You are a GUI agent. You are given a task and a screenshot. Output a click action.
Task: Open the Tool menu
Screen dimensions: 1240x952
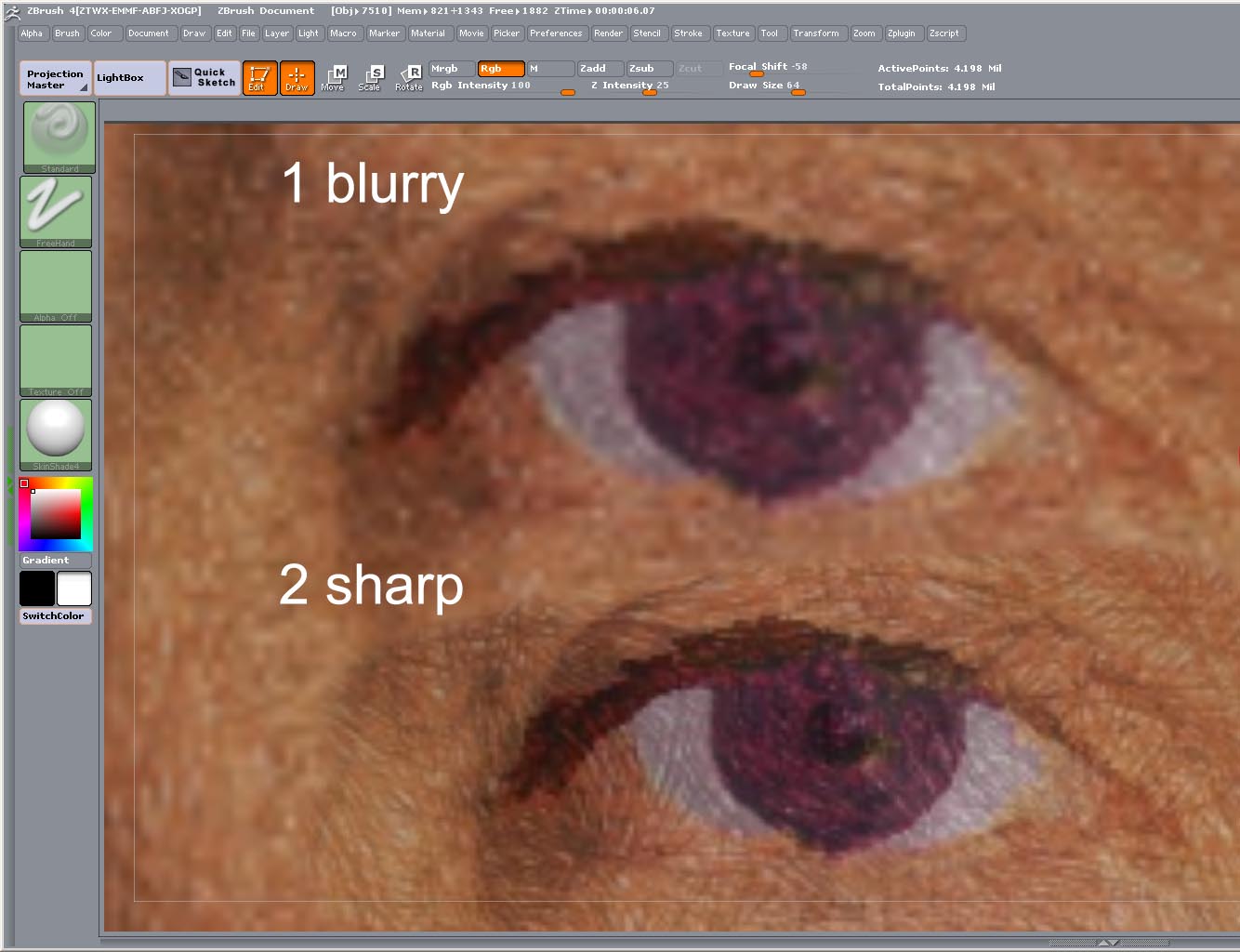pos(772,33)
